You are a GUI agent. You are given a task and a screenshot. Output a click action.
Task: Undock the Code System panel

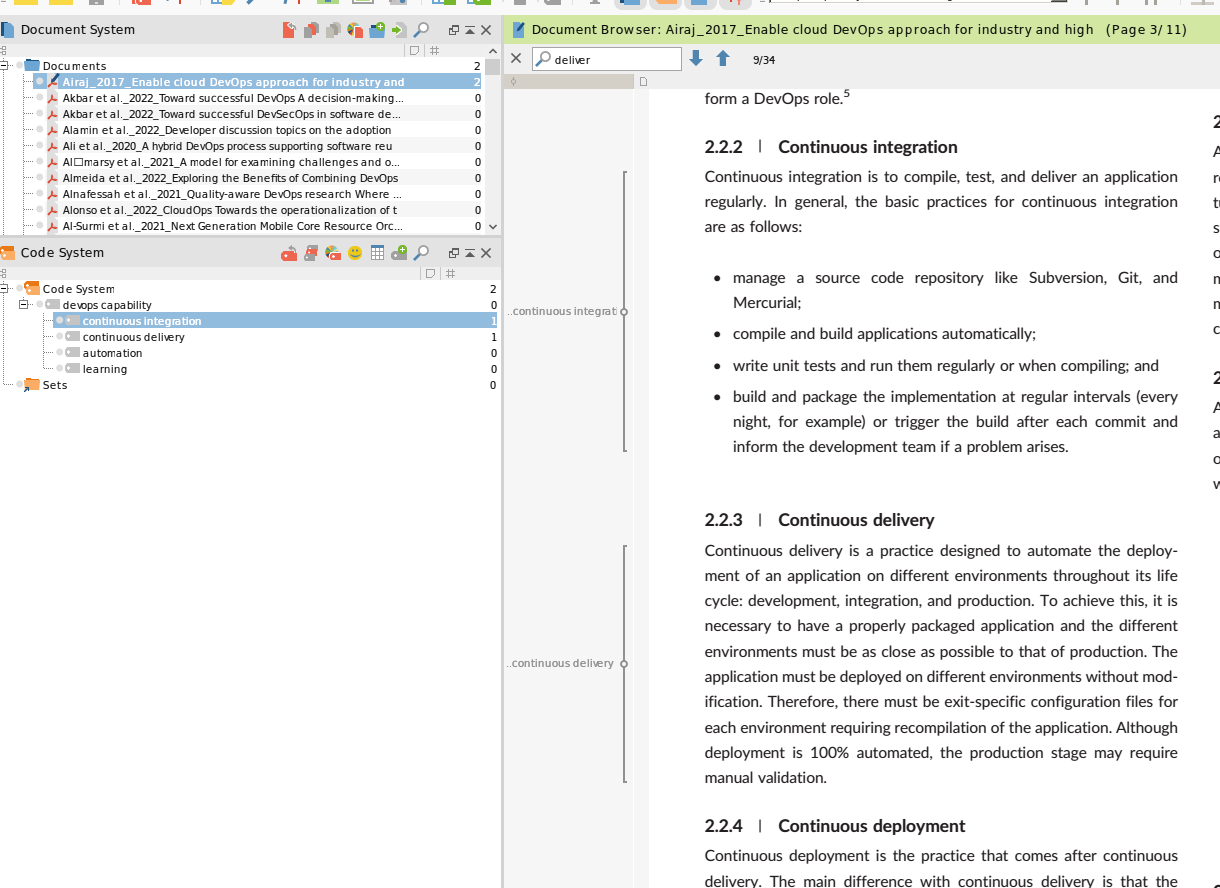(x=454, y=253)
